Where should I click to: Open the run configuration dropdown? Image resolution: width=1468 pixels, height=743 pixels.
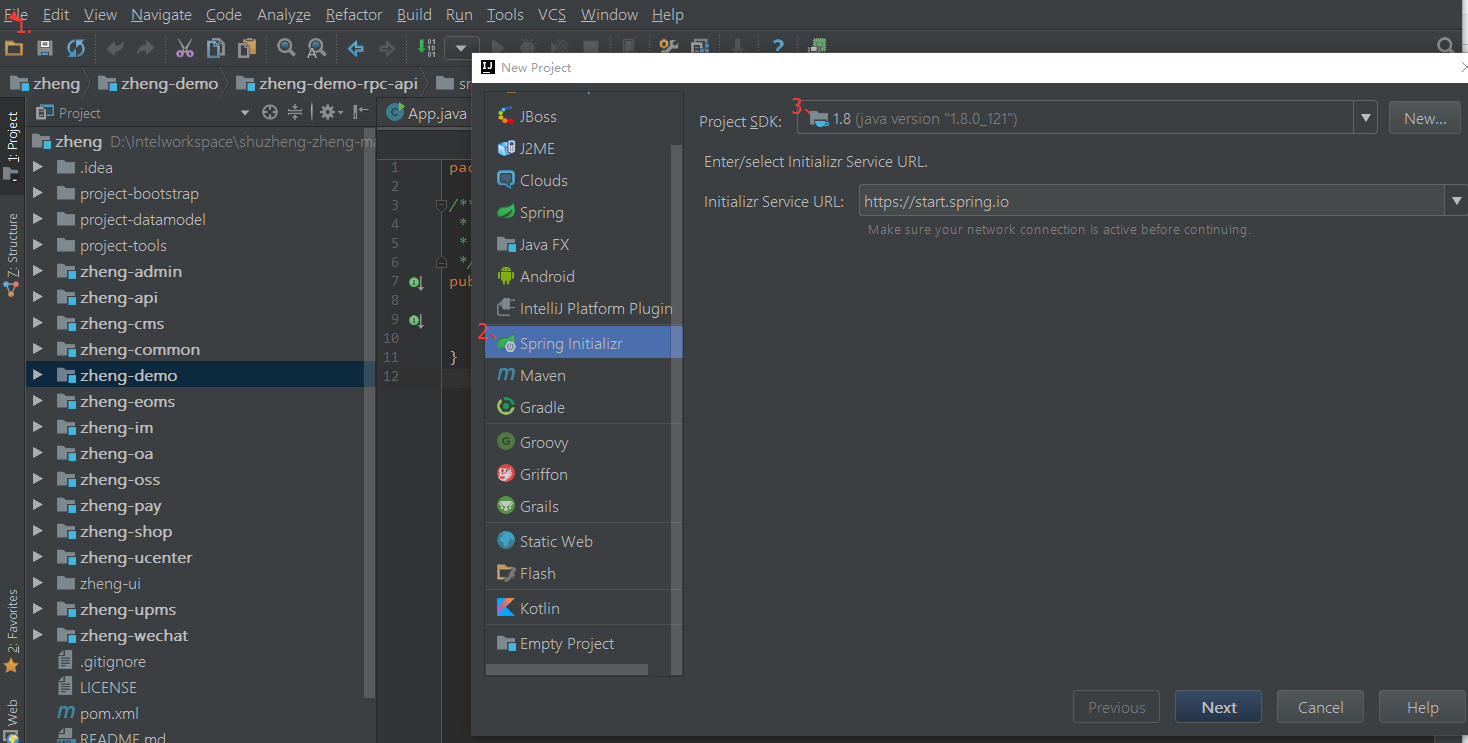(461, 46)
